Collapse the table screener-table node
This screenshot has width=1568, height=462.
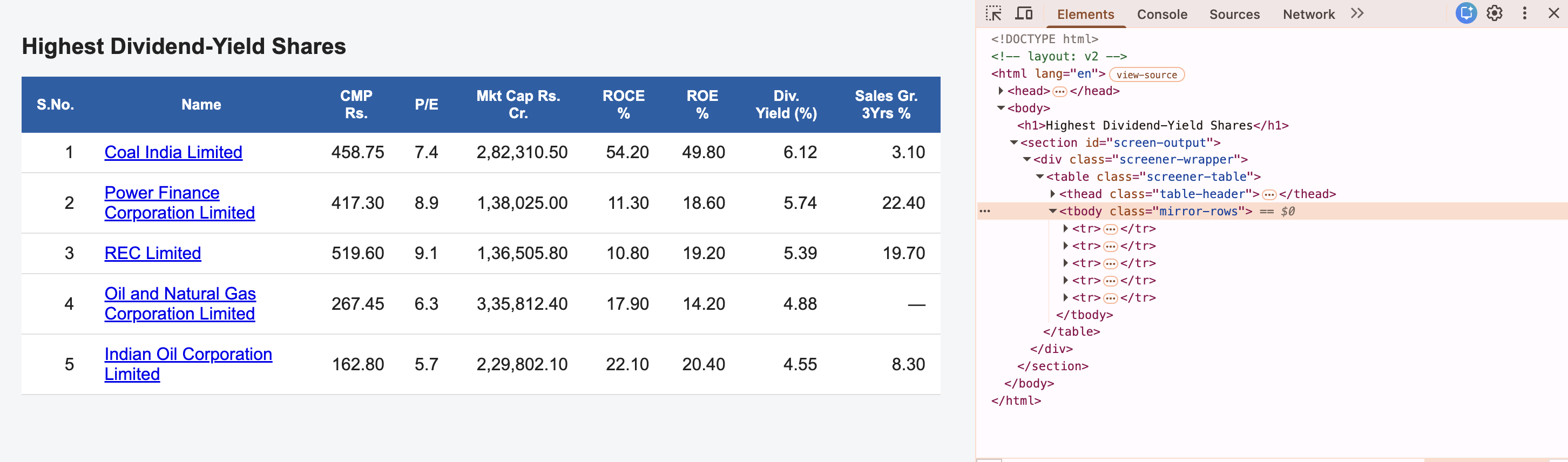pyautogui.click(x=1039, y=176)
